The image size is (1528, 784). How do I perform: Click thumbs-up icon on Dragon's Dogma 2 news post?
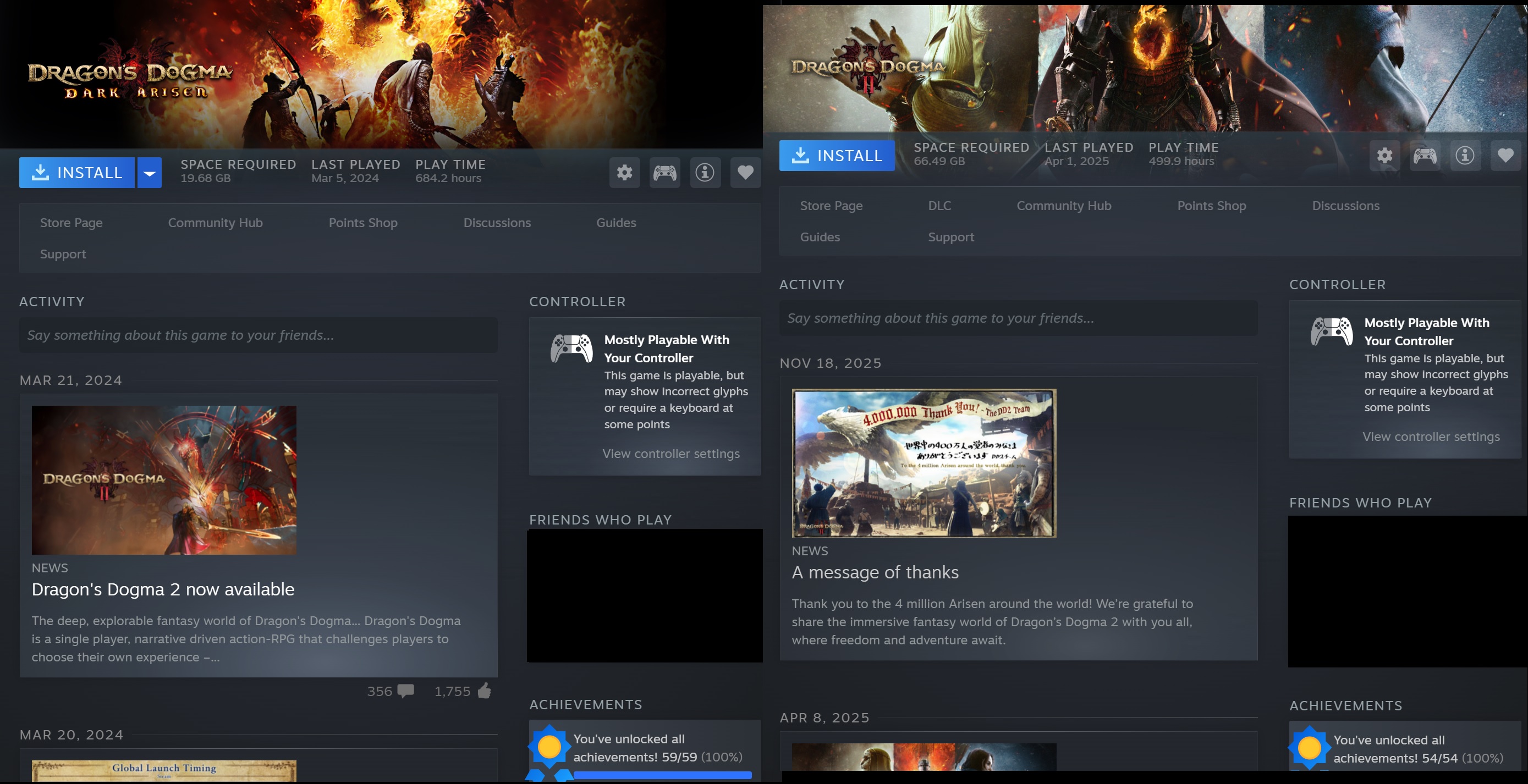click(x=484, y=691)
